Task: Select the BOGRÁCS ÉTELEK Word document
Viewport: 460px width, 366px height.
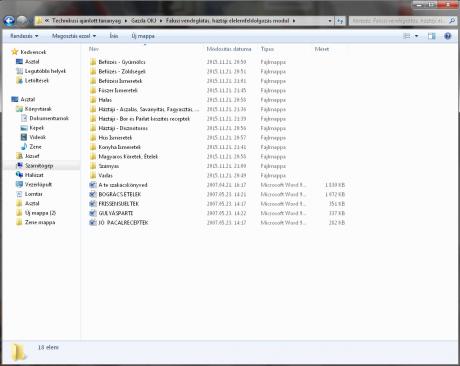Action: coord(120,194)
